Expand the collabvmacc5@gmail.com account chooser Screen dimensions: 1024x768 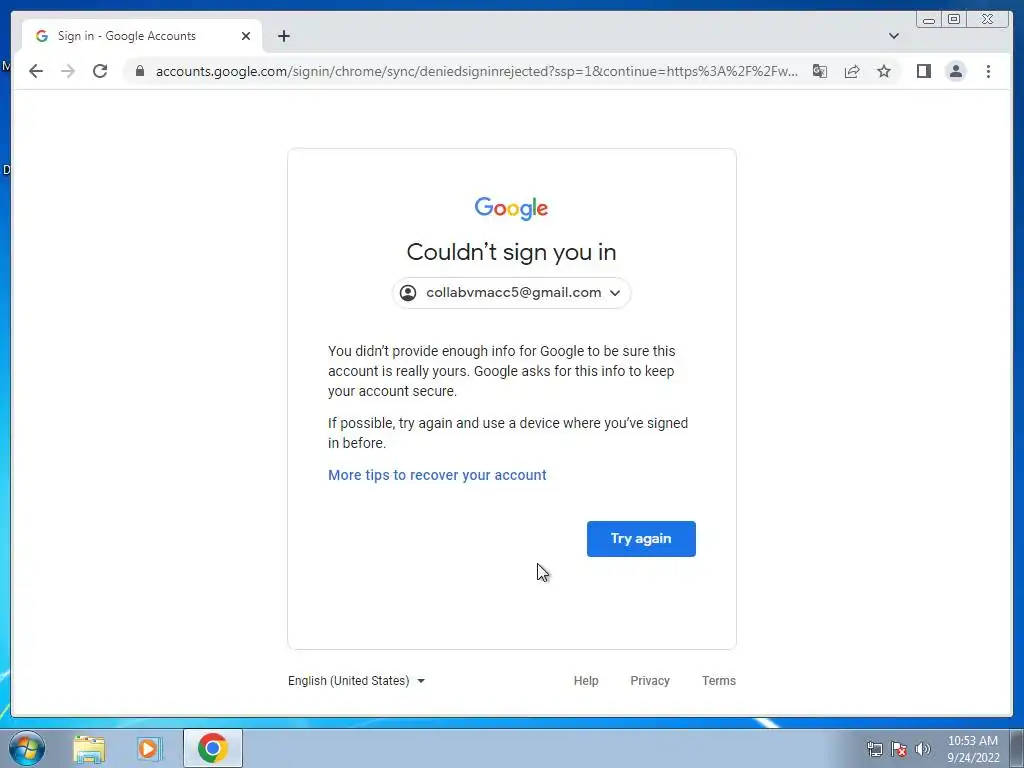pos(511,293)
